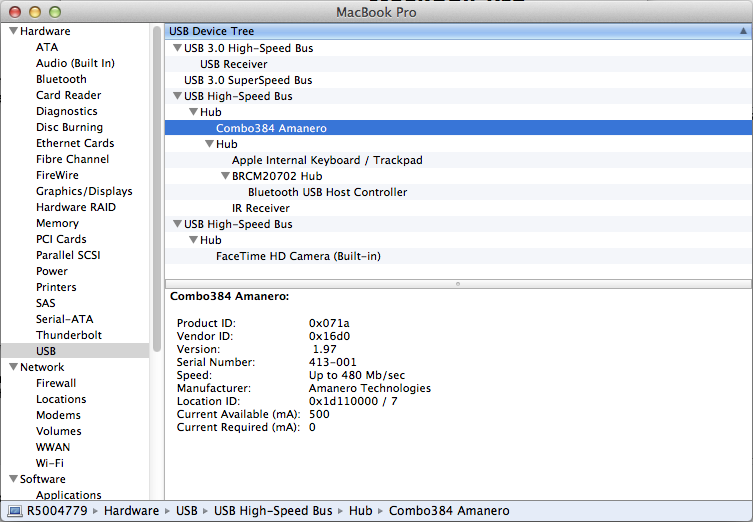Collapse the BRCM20702 Hub triangle
753x522 pixels.
pyautogui.click(x=225, y=176)
